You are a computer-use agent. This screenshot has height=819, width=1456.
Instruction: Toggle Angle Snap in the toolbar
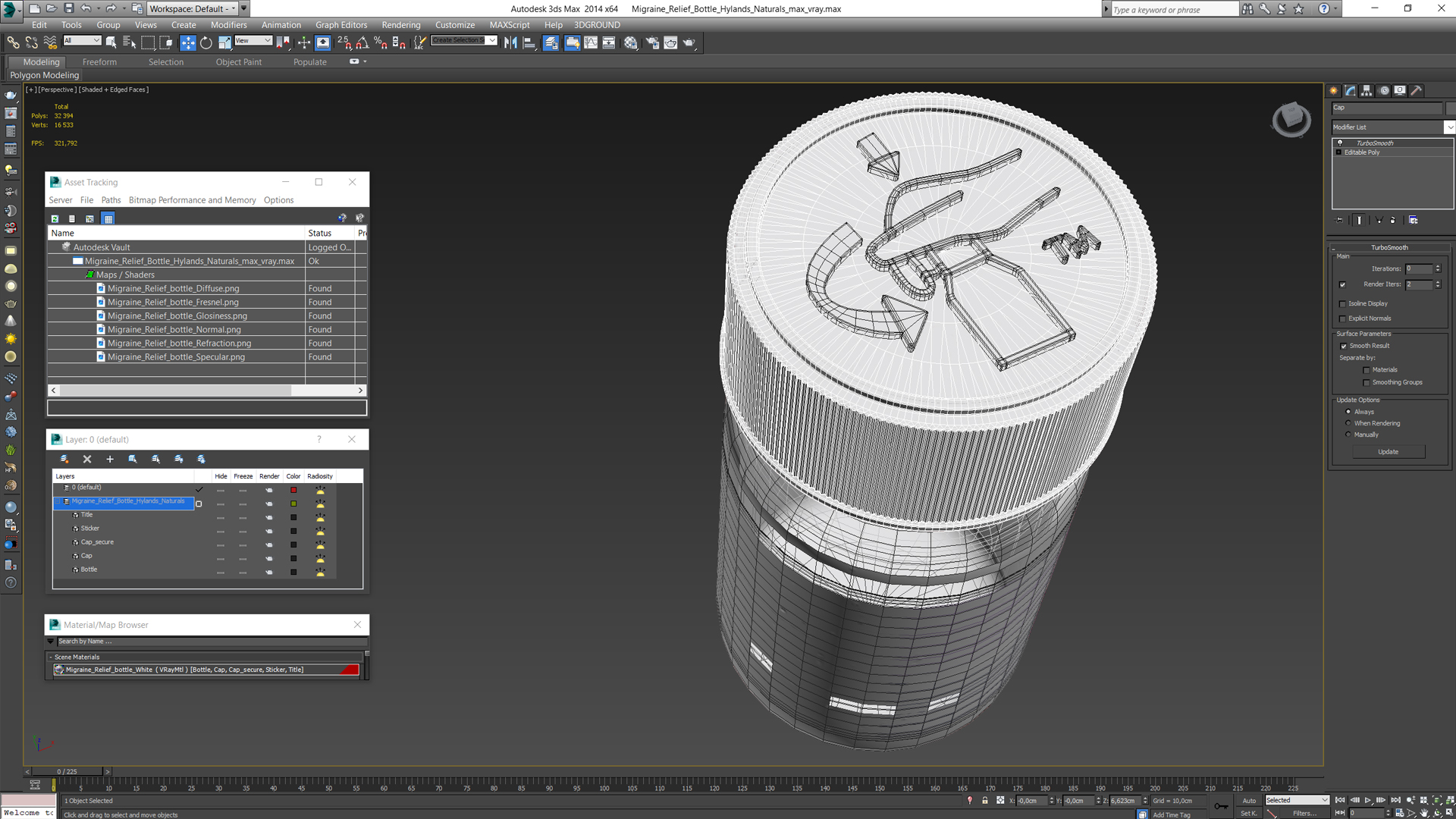[x=362, y=42]
